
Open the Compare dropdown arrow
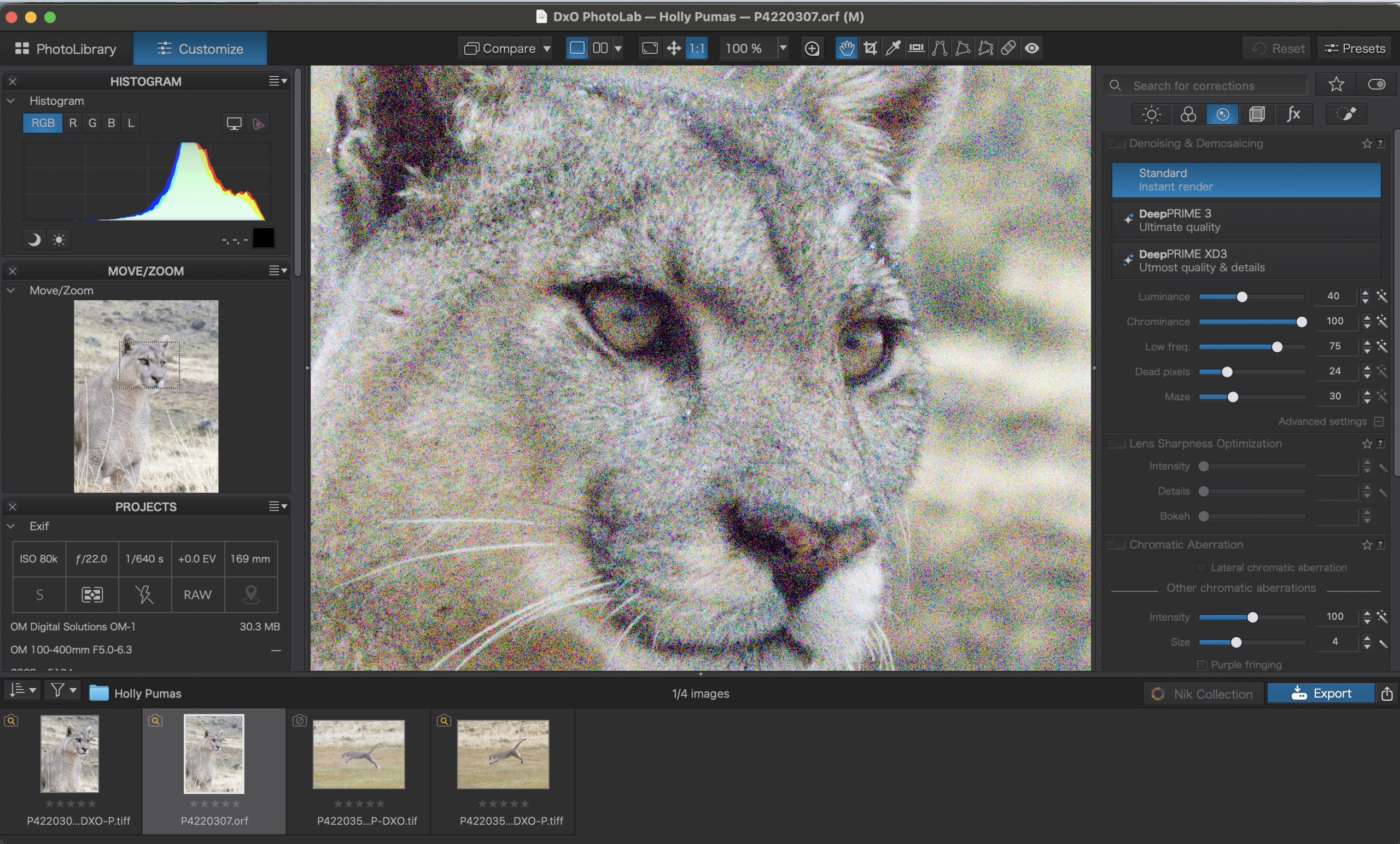(546, 48)
